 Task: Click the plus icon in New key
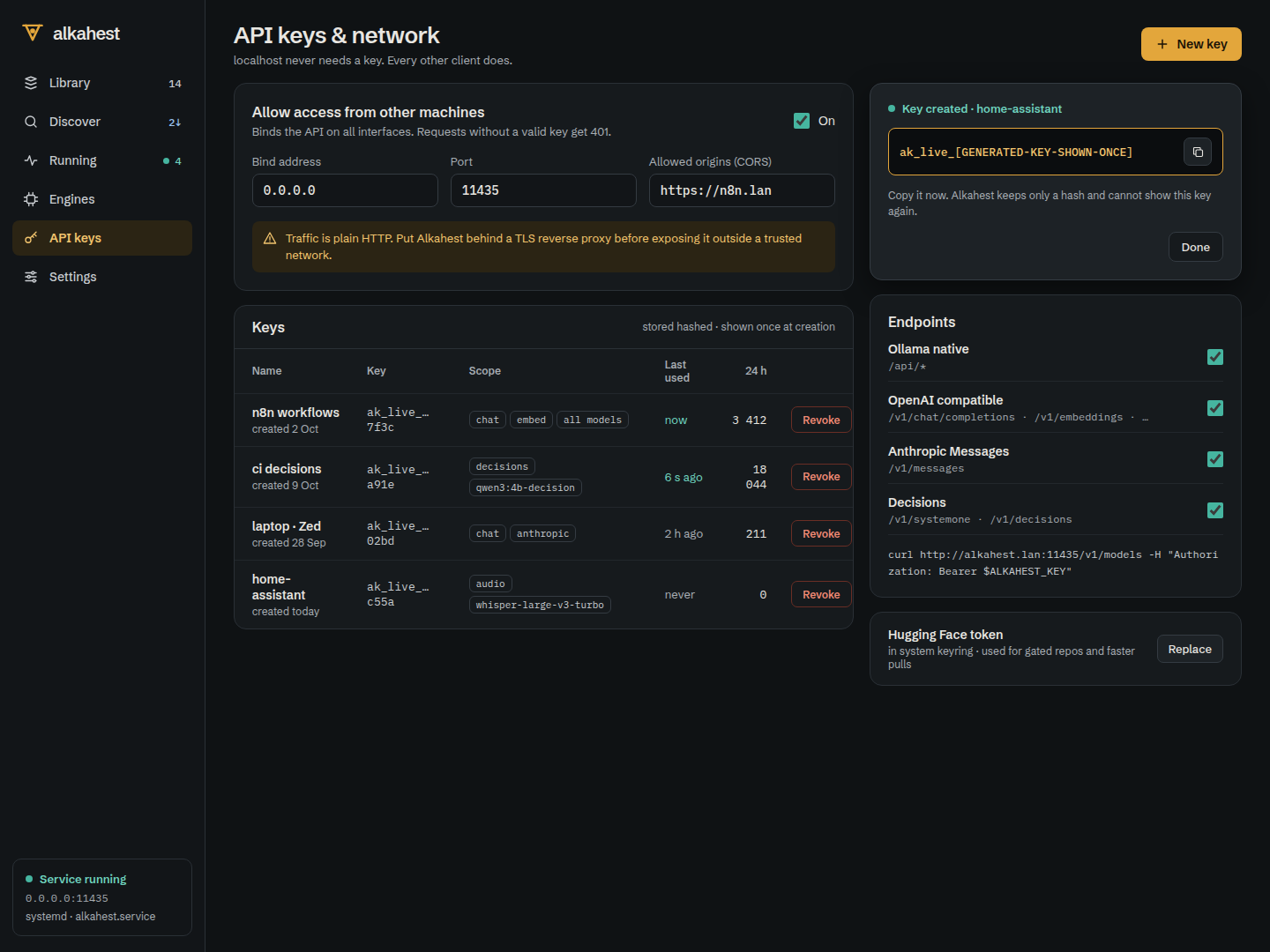point(1162,44)
